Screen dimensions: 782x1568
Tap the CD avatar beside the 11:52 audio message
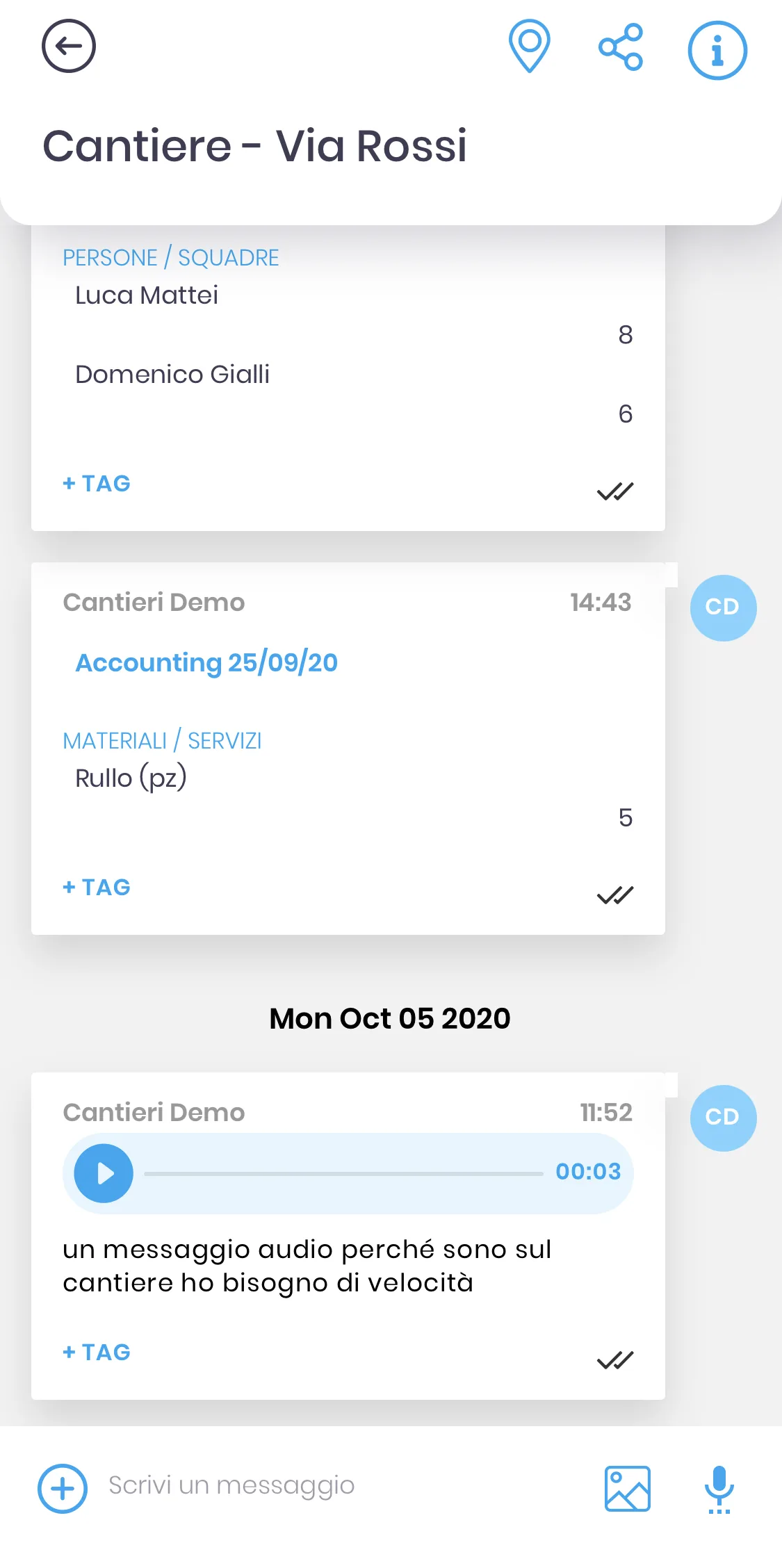pyautogui.click(x=723, y=1118)
